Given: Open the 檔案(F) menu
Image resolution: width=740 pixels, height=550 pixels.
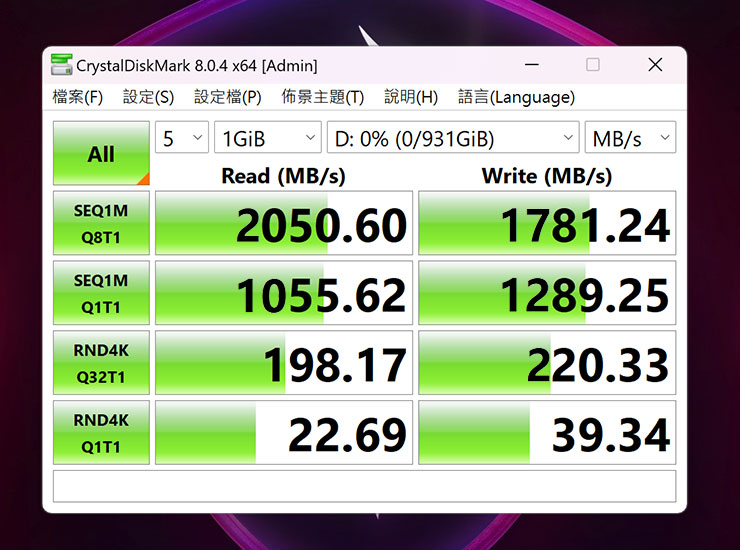Looking at the screenshot, I should pos(77,97).
